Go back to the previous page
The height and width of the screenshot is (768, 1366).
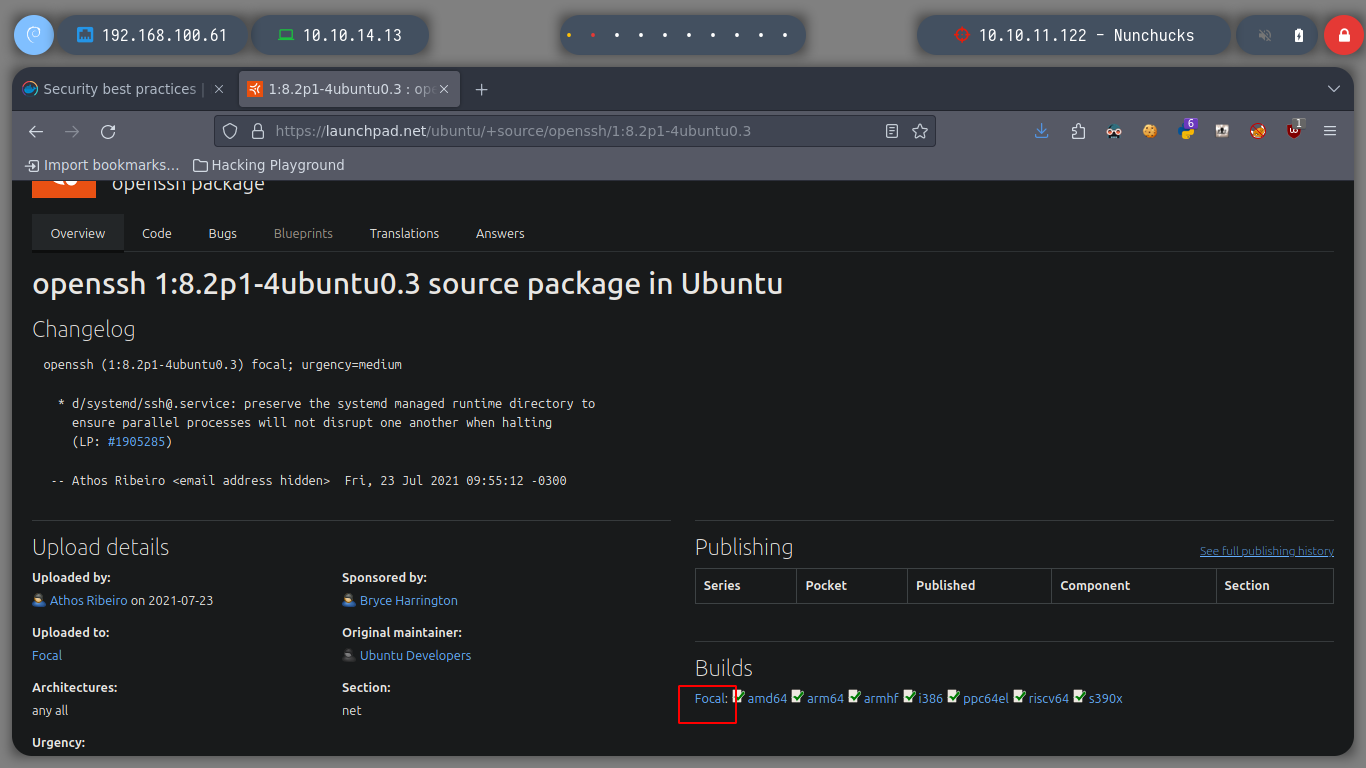pos(36,131)
